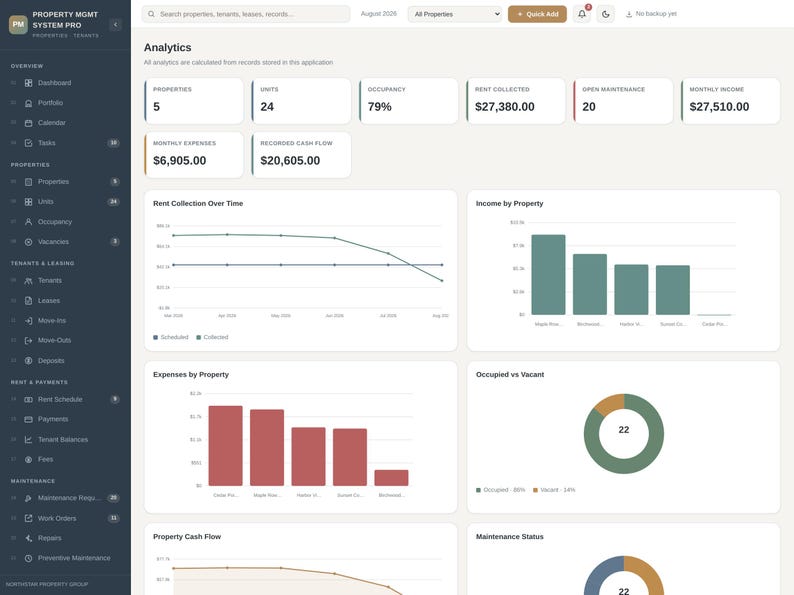Viewport: 794px width, 595px height.
Task: Open the Monthly Expenses stat card
Action: coord(194,155)
